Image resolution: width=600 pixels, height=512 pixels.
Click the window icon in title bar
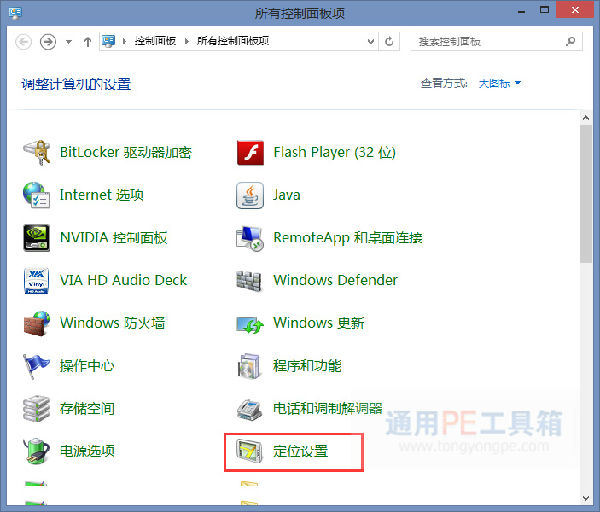(15, 13)
